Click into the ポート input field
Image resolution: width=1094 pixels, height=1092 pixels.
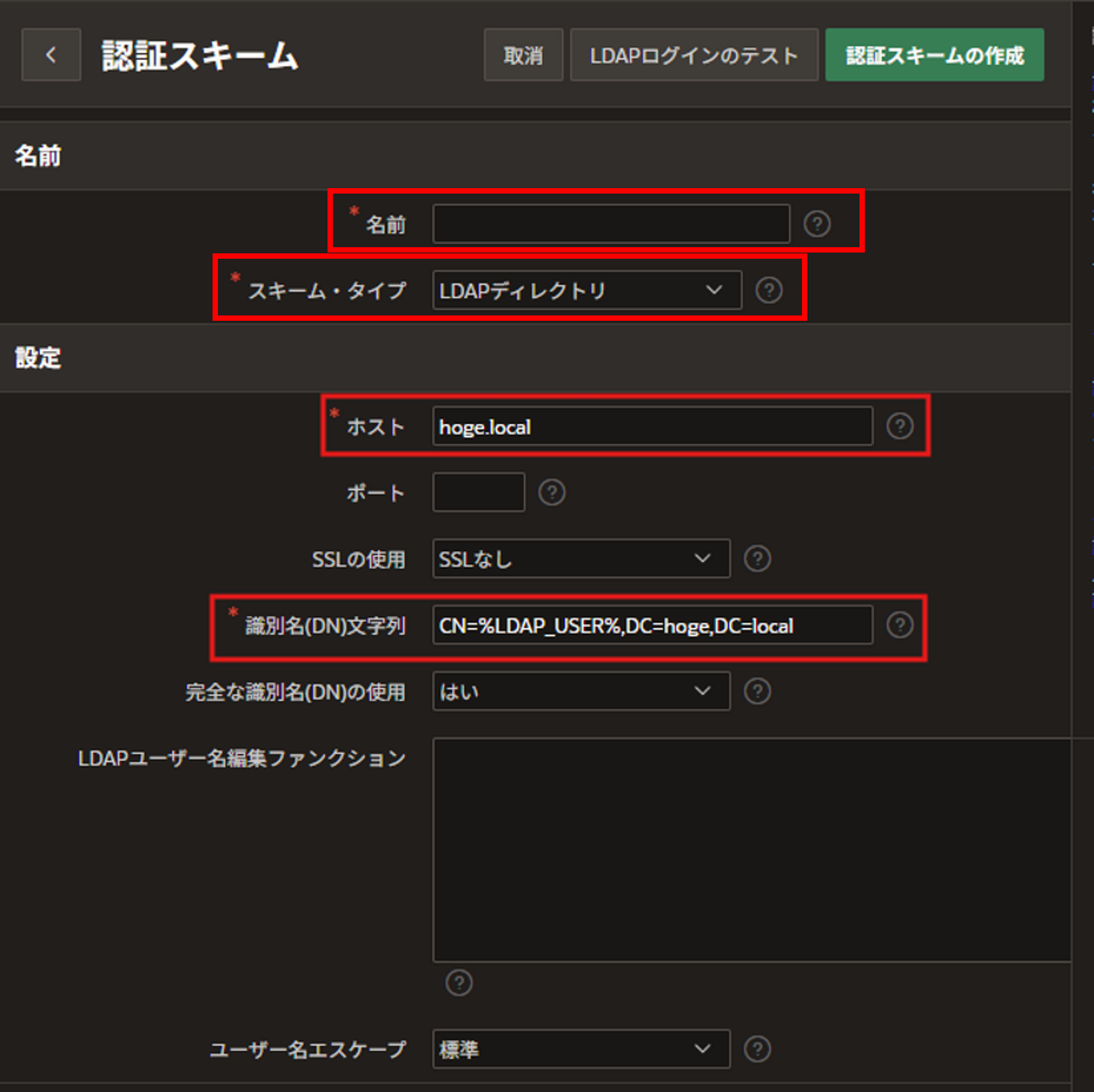pyautogui.click(x=478, y=492)
